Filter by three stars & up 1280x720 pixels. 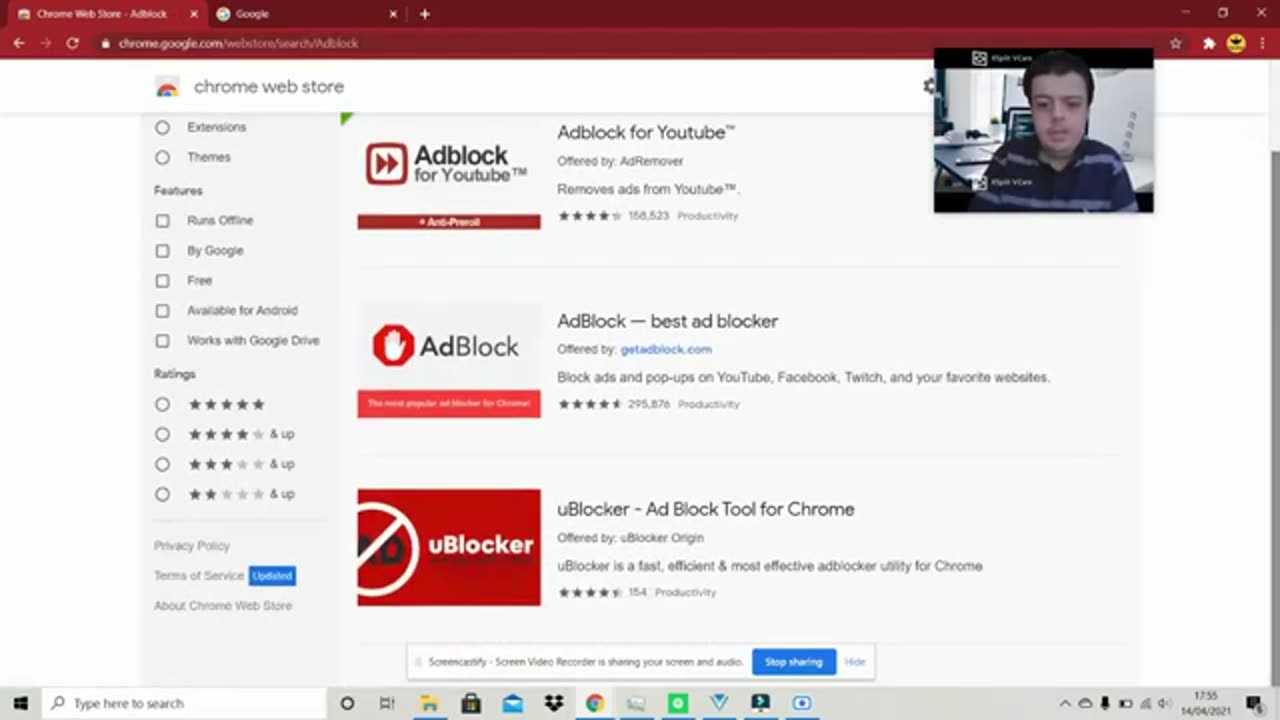[x=162, y=464]
